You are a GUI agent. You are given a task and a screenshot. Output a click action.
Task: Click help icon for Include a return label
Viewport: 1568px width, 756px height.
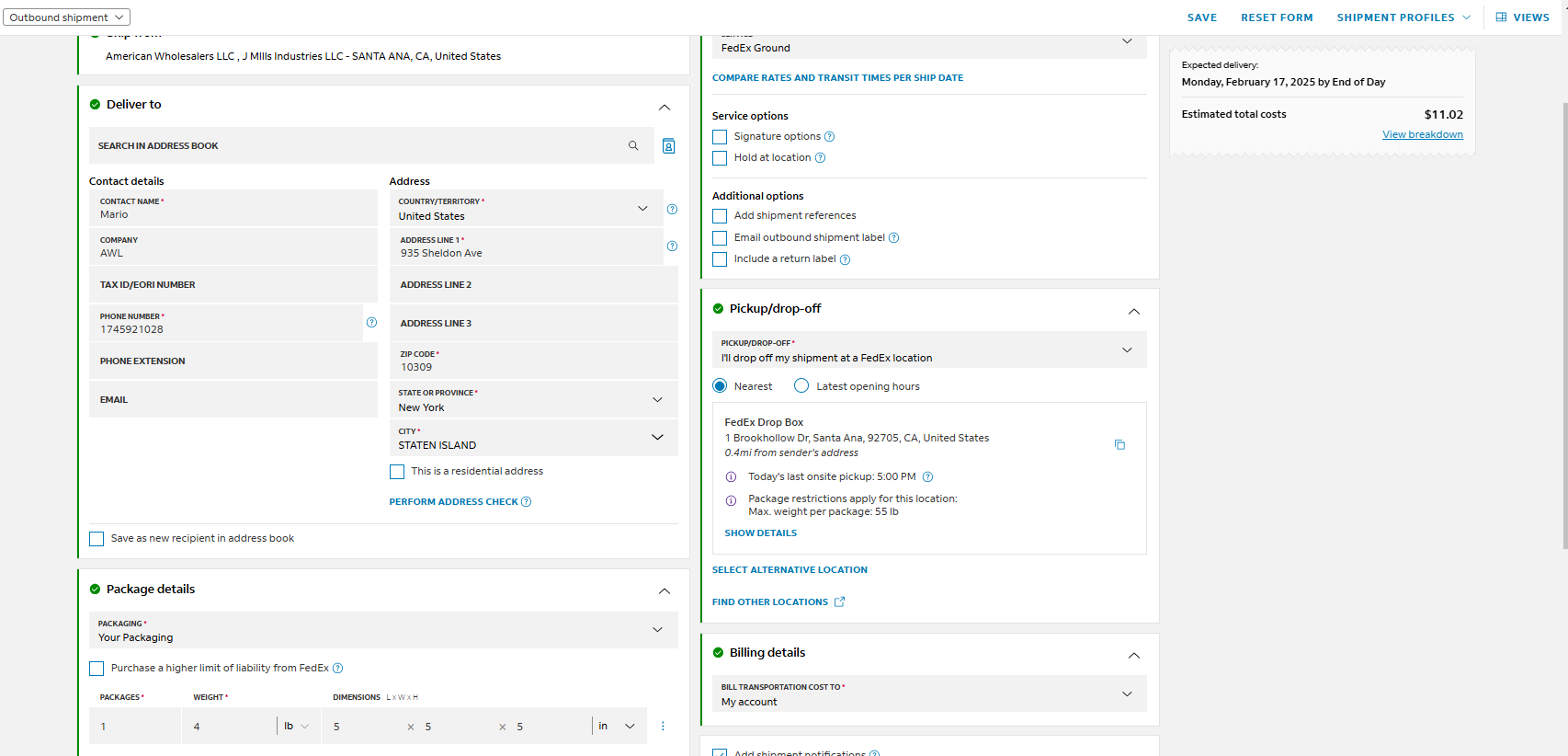[x=845, y=259]
